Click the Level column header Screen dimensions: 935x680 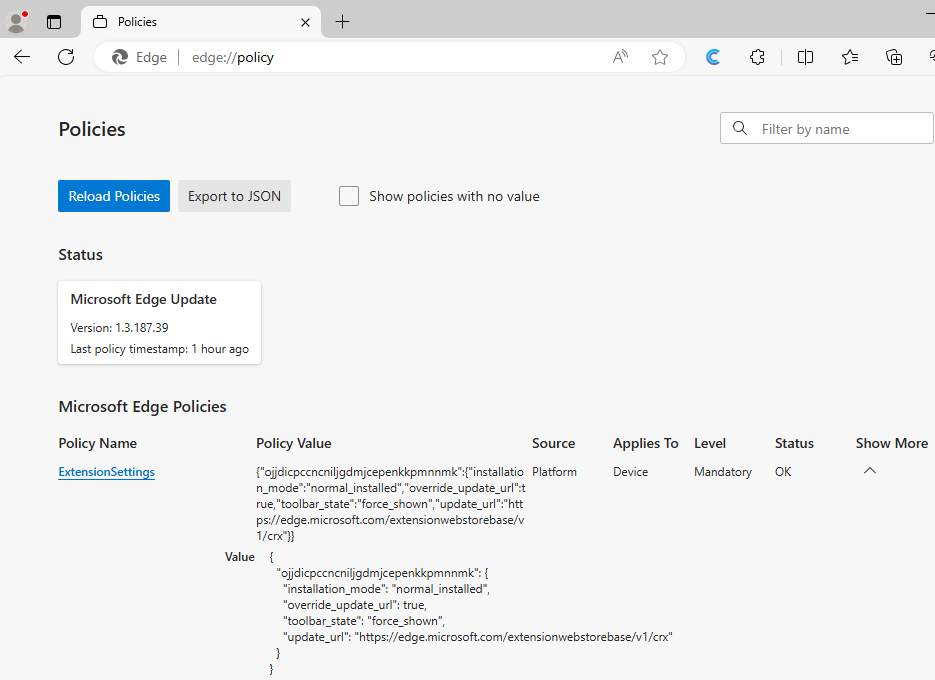click(710, 443)
